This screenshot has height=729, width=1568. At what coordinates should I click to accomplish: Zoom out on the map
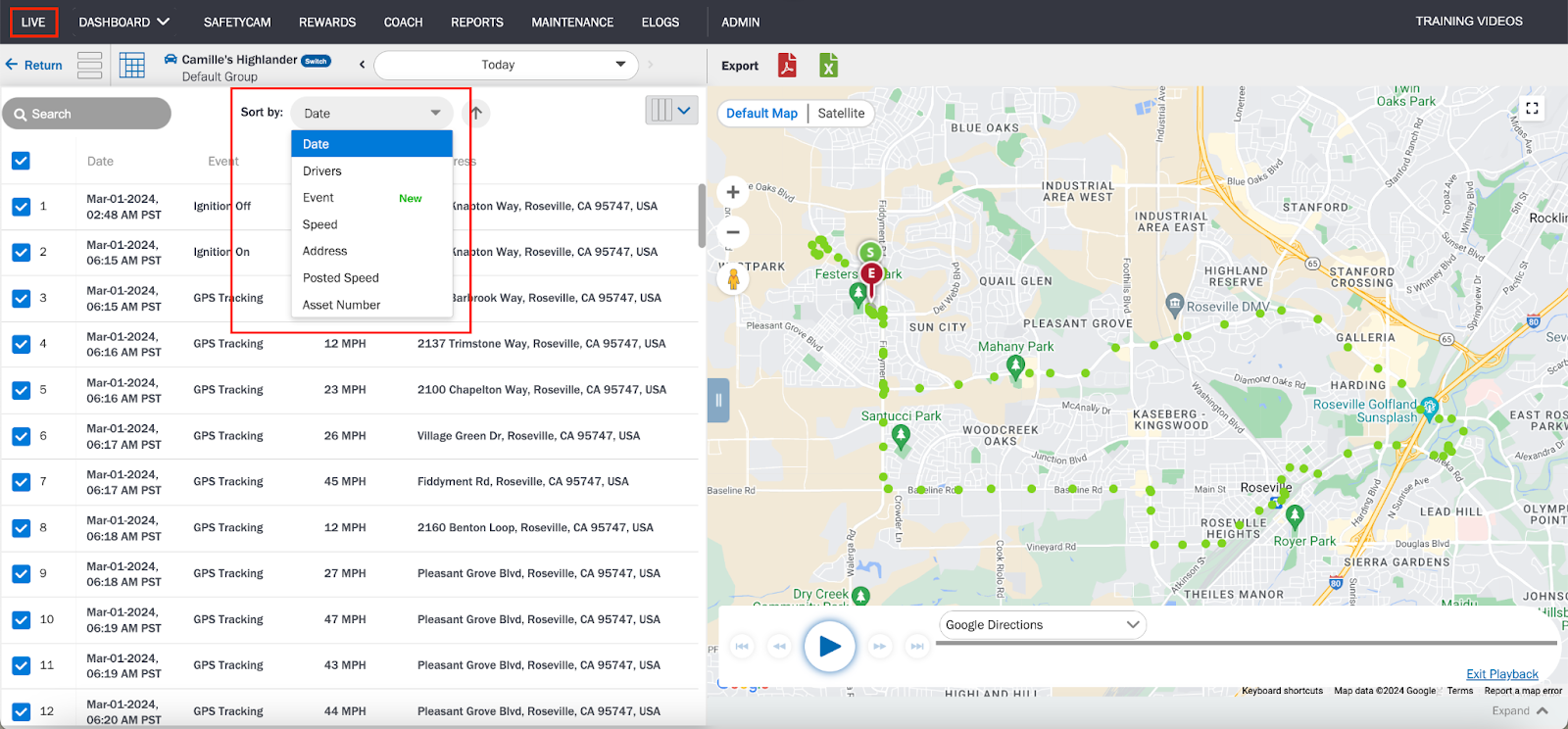(x=733, y=232)
